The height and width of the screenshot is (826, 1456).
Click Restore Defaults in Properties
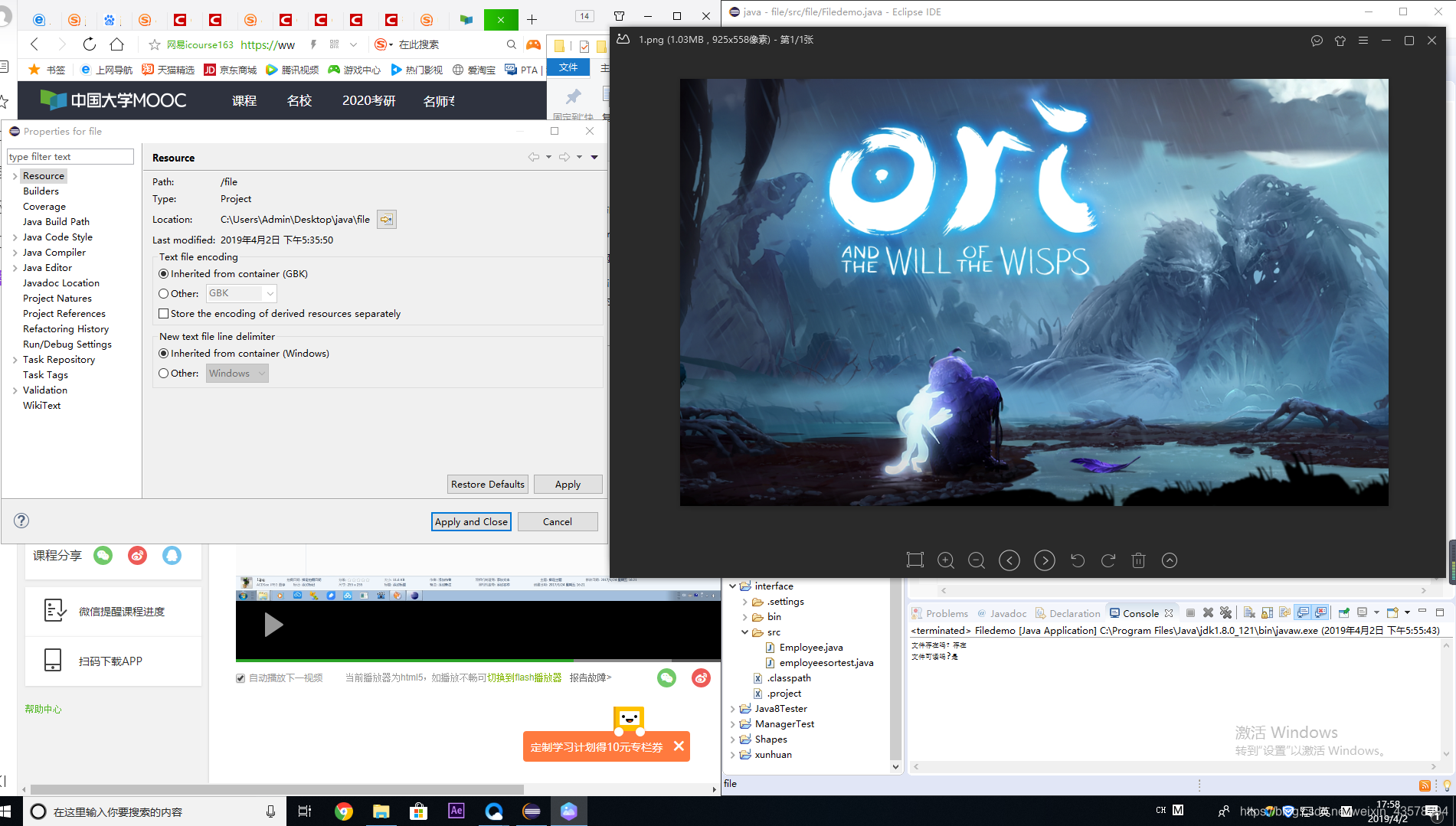[488, 485]
